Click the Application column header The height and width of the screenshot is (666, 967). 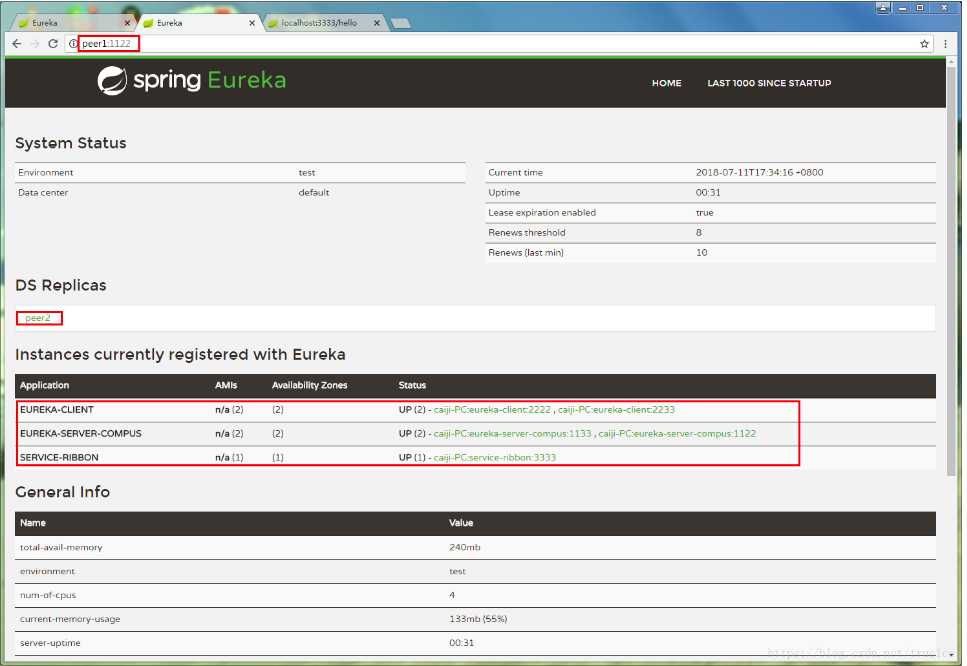(44, 385)
